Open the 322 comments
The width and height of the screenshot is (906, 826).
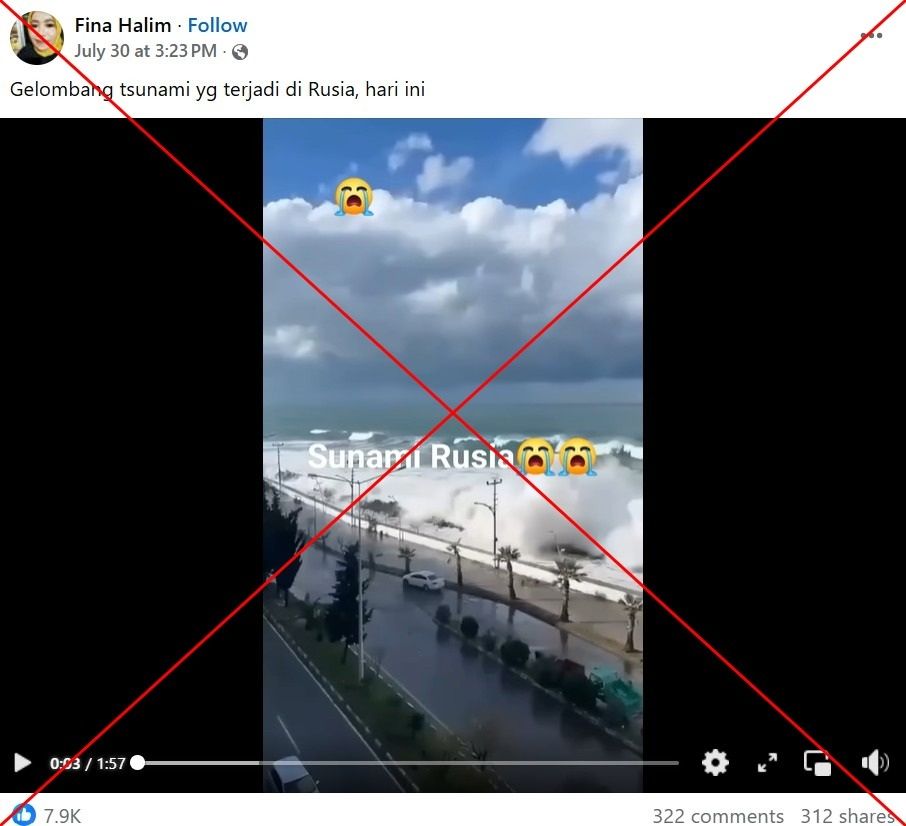718,816
